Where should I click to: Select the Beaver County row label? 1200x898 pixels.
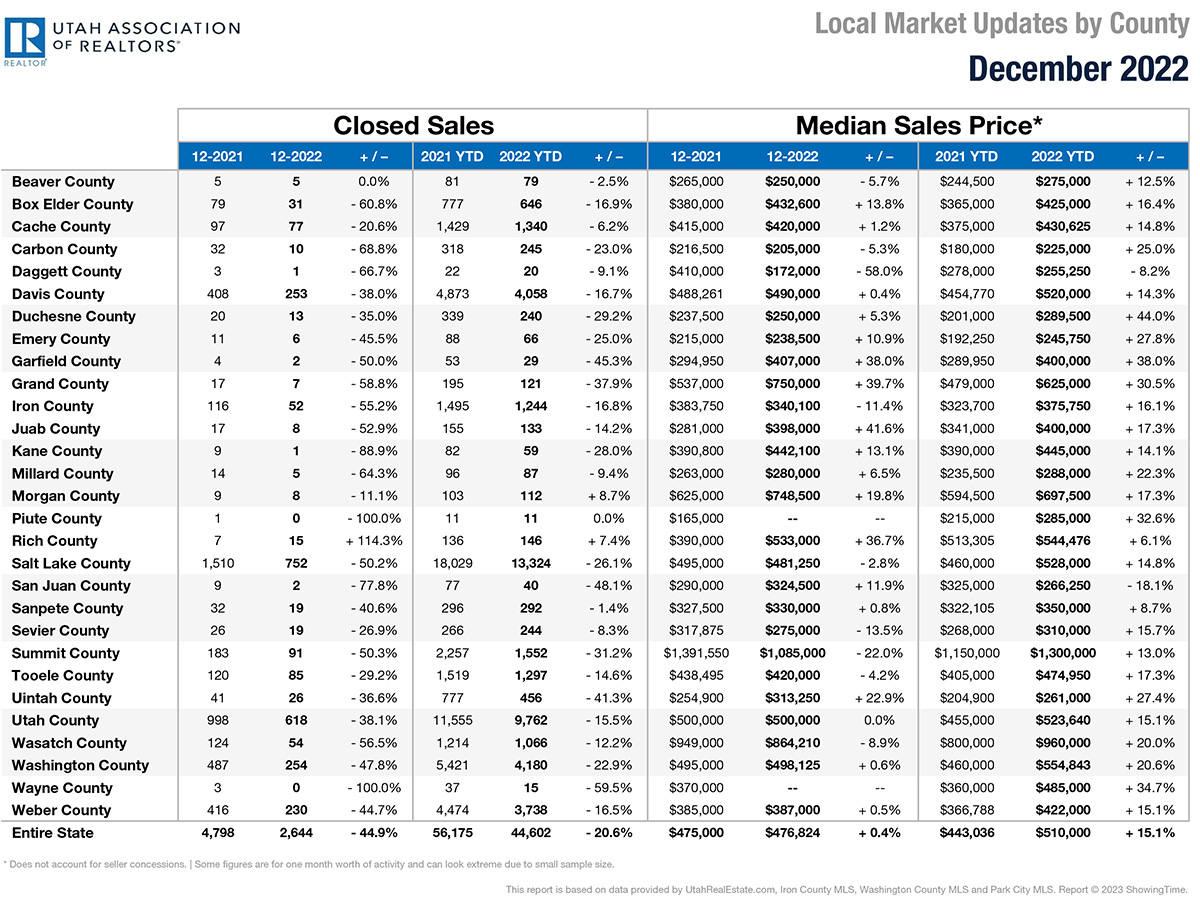[63, 182]
